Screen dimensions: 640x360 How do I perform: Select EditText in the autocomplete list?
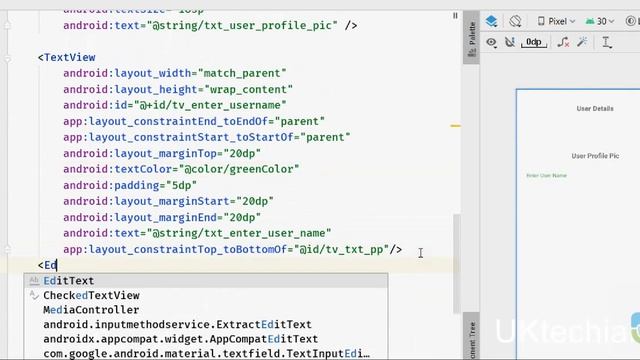point(206,281)
